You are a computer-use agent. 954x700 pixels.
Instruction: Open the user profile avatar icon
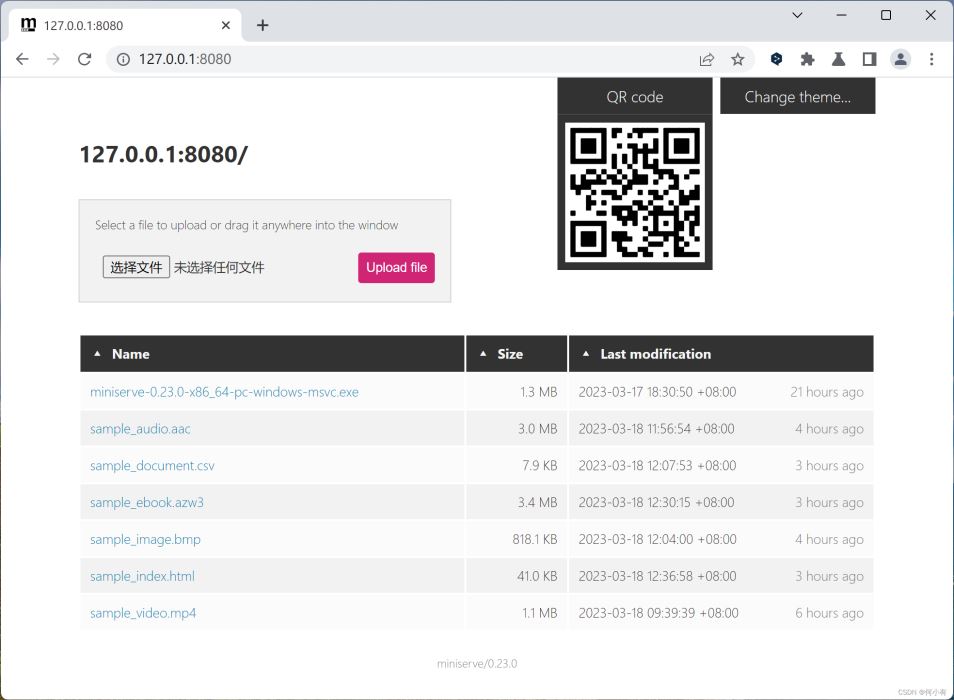coord(900,59)
